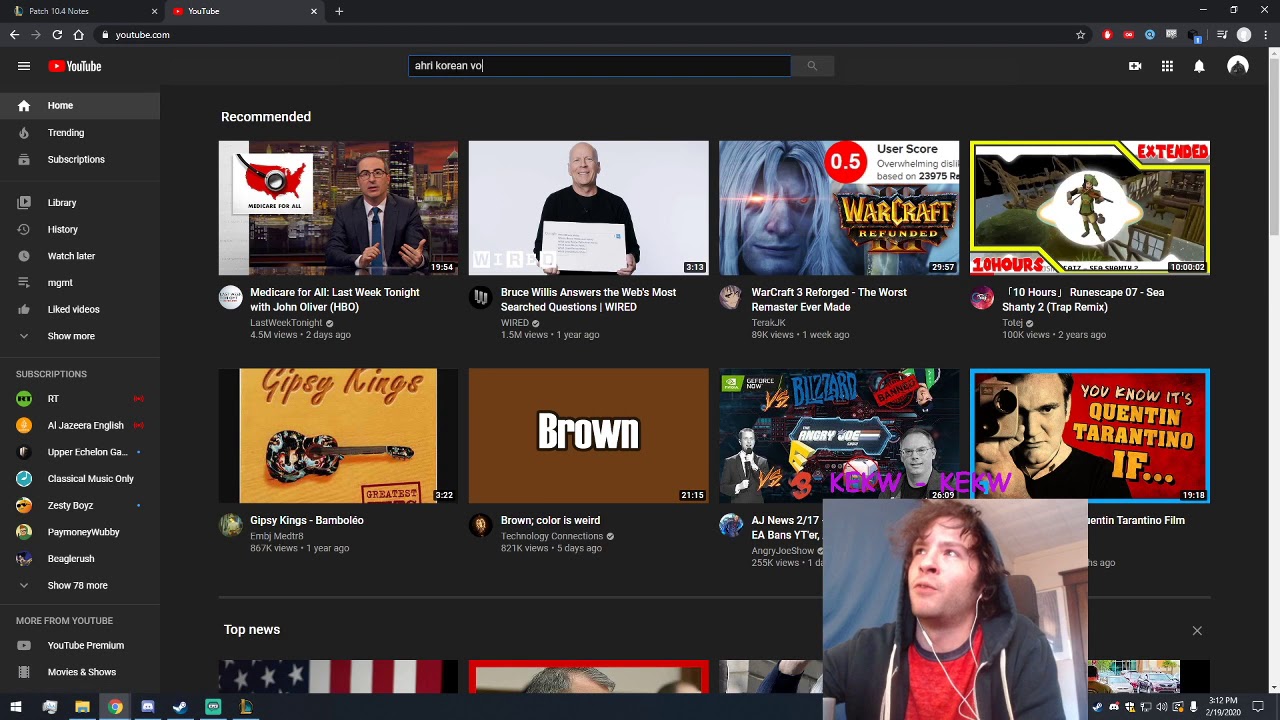Open the Chrome three-dot menu
Image resolution: width=1280 pixels, height=720 pixels.
point(1265,35)
